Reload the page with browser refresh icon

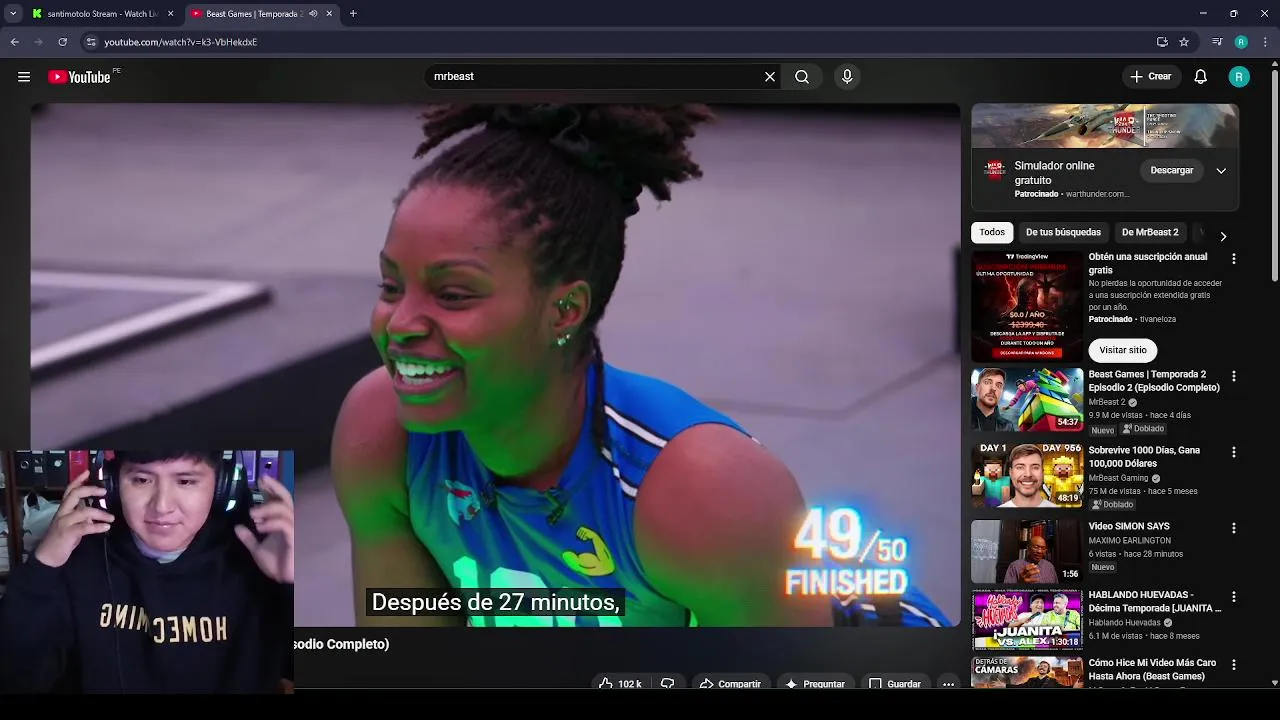pyautogui.click(x=62, y=42)
